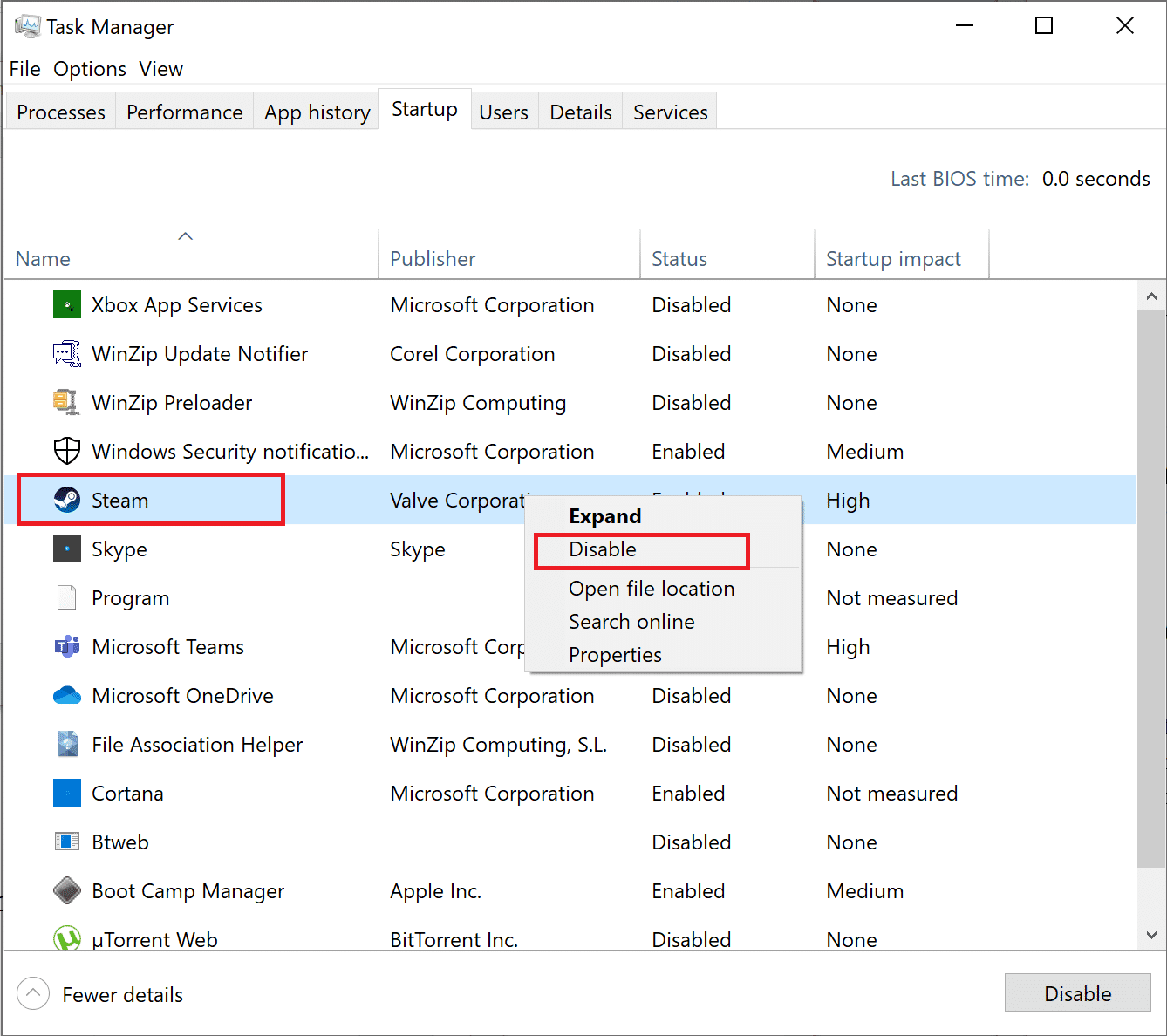Open the Services tab

point(669,112)
